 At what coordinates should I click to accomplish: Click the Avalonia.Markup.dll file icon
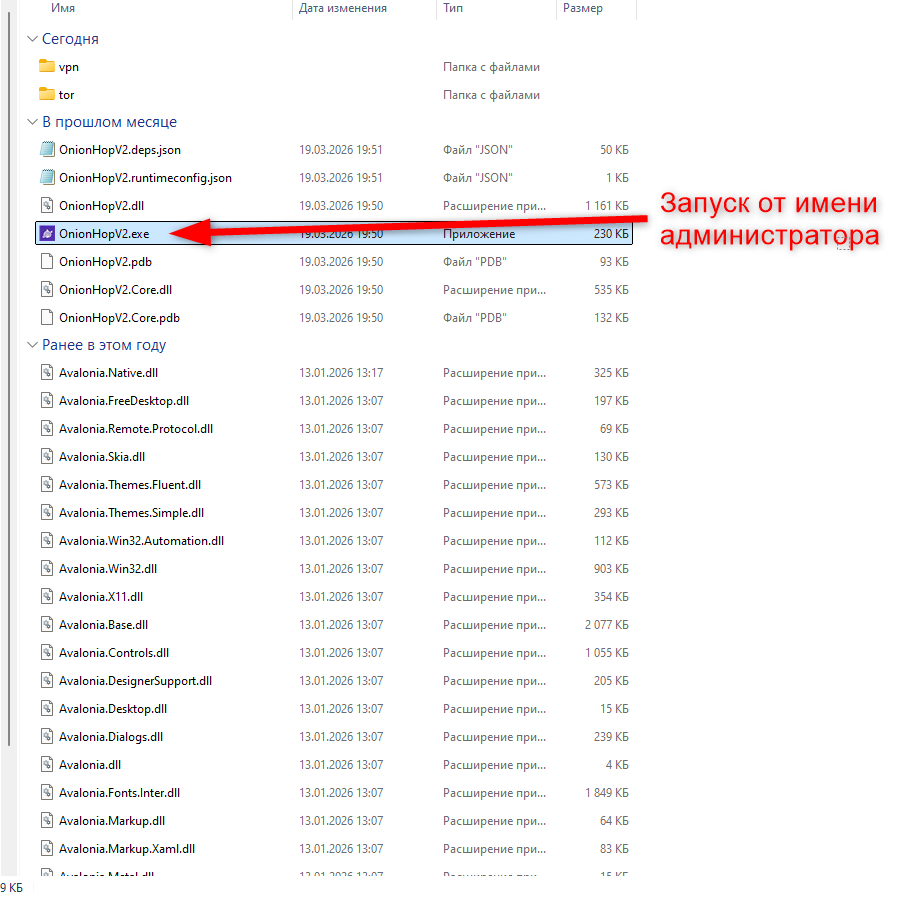point(47,821)
